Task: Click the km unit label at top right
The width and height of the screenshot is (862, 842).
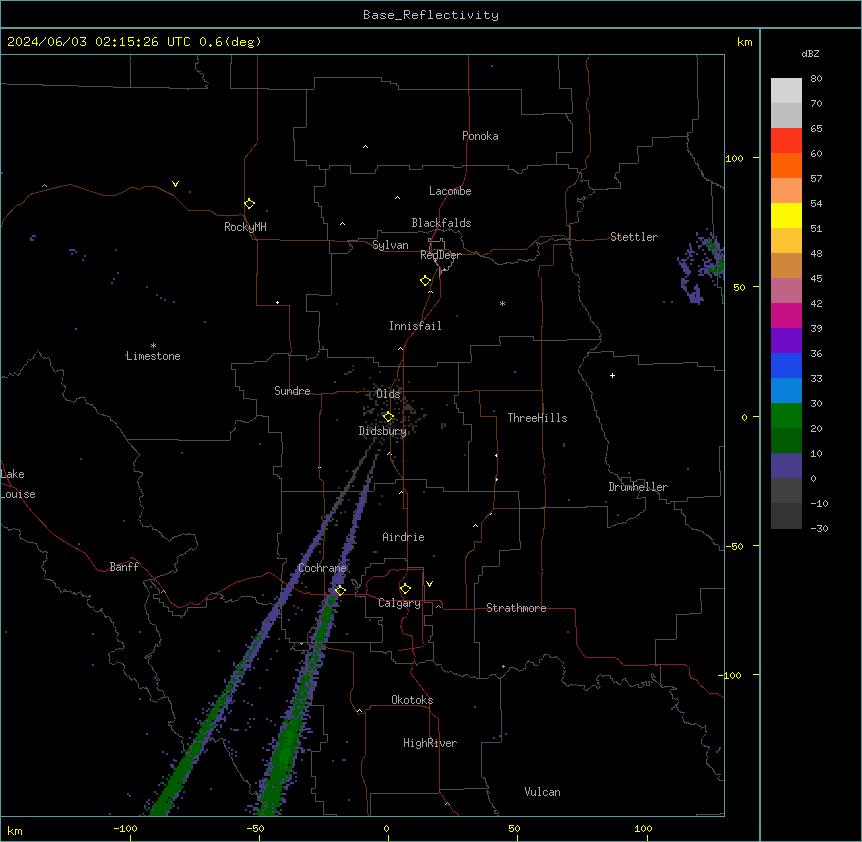Action: (x=745, y=42)
